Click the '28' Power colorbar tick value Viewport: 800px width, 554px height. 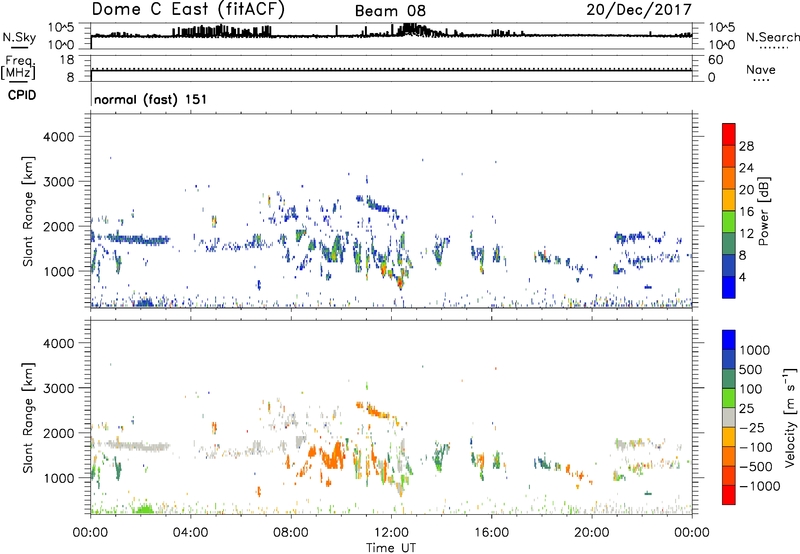pos(746,146)
